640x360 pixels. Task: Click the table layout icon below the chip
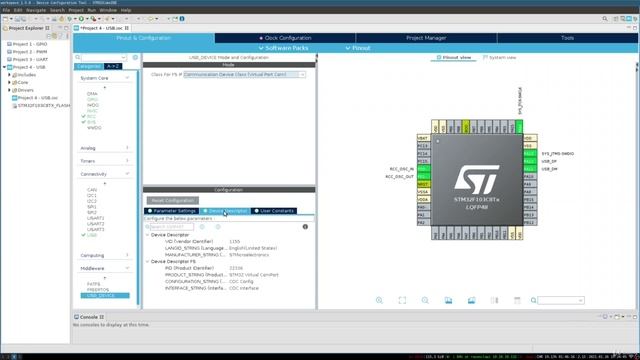(517, 300)
